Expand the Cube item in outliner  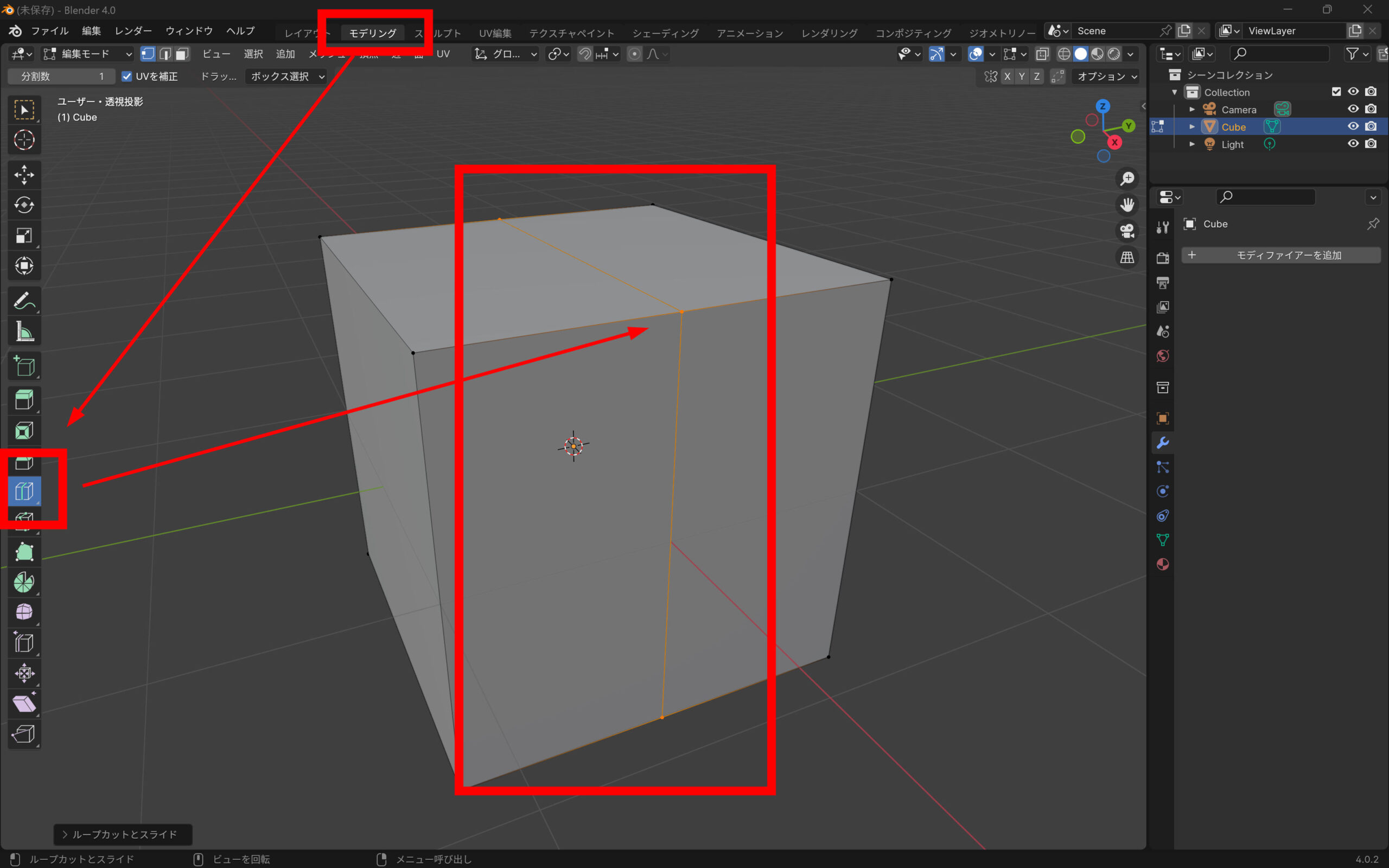pos(1192,127)
